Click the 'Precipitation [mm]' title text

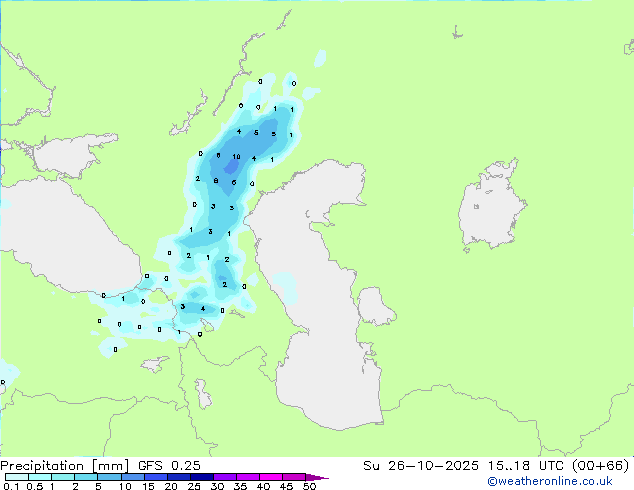pos(65,466)
